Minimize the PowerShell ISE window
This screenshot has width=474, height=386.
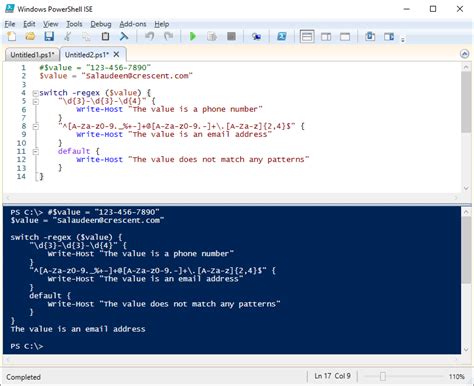coord(407,9)
